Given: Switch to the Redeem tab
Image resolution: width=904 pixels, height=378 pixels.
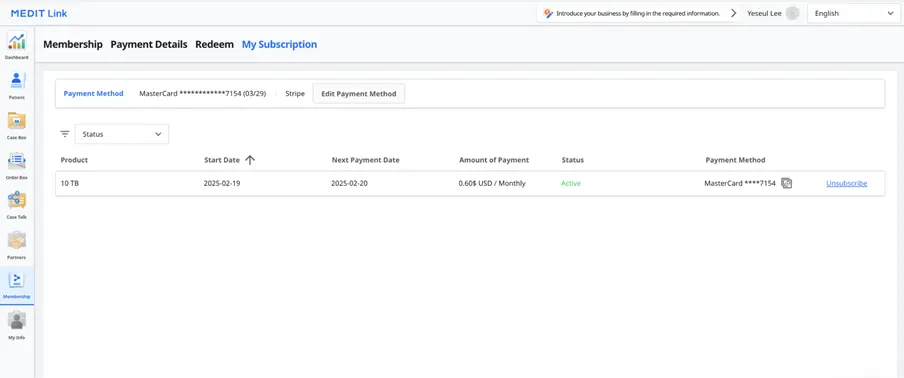Looking at the screenshot, I should coord(214,44).
